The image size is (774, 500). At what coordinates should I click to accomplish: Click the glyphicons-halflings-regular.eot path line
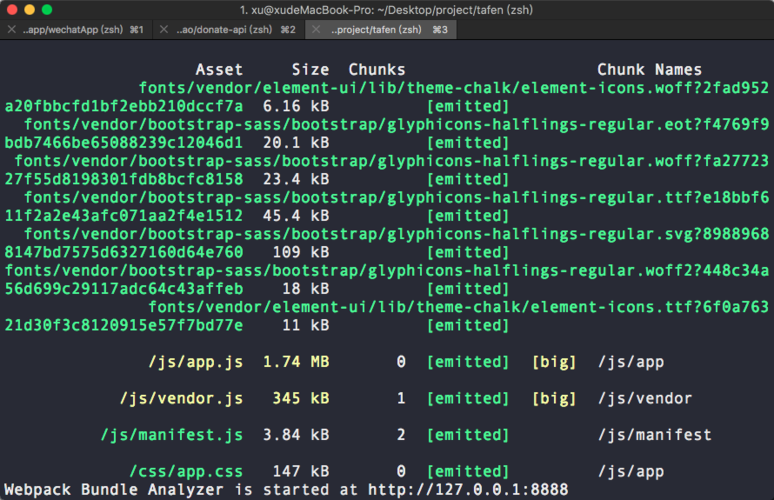(396, 125)
